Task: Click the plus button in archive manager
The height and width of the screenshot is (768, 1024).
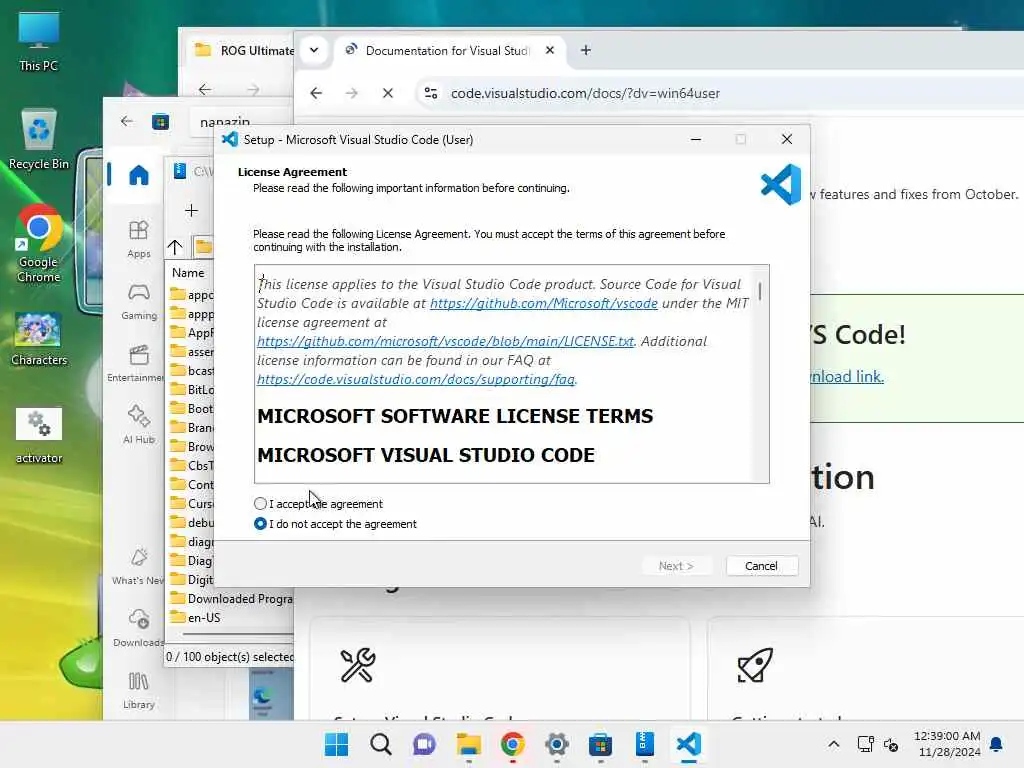Action: [191, 210]
